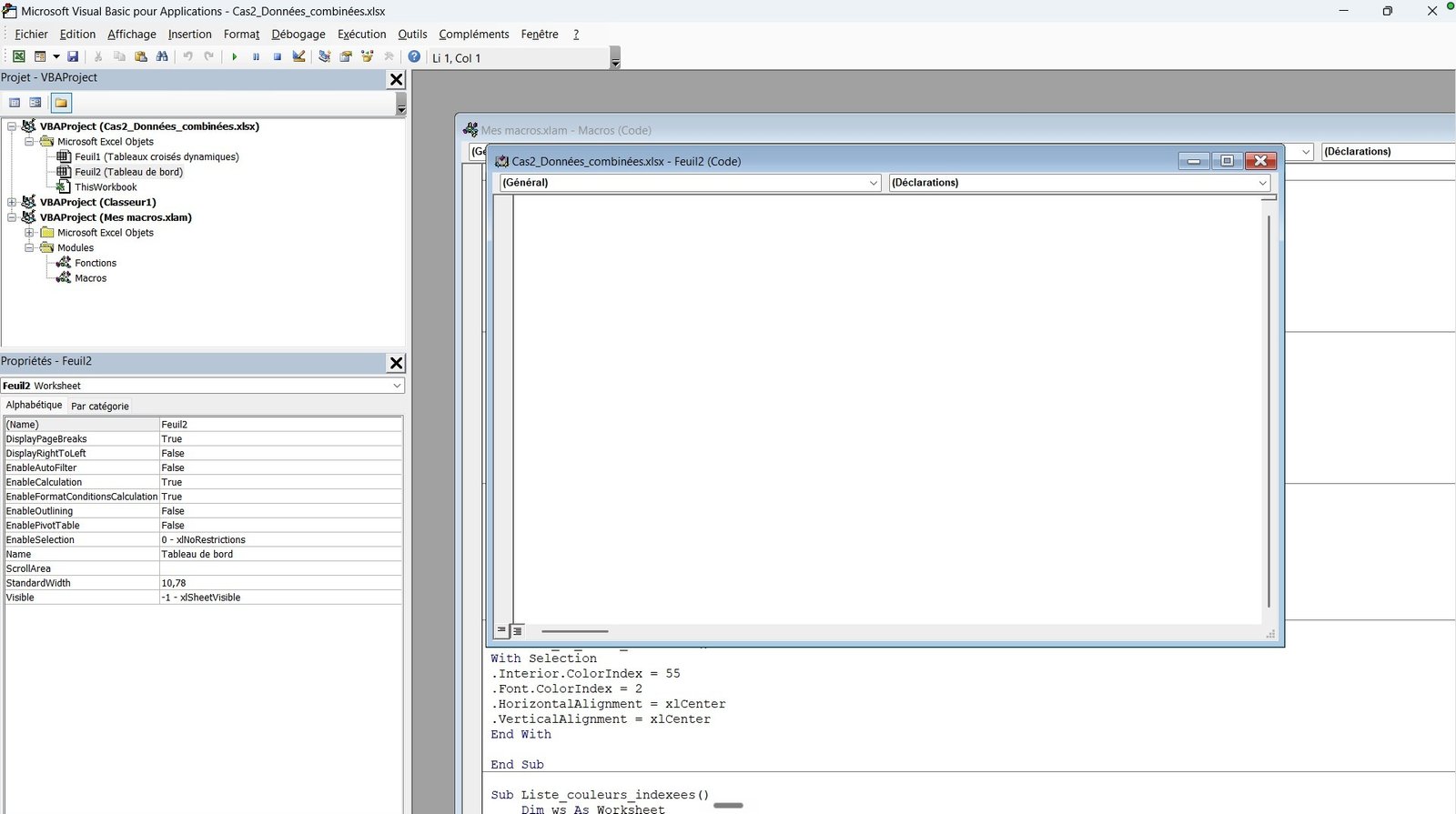The image size is (1456, 814).
Task: Collapse the Modules folder node
Action: click(x=29, y=247)
